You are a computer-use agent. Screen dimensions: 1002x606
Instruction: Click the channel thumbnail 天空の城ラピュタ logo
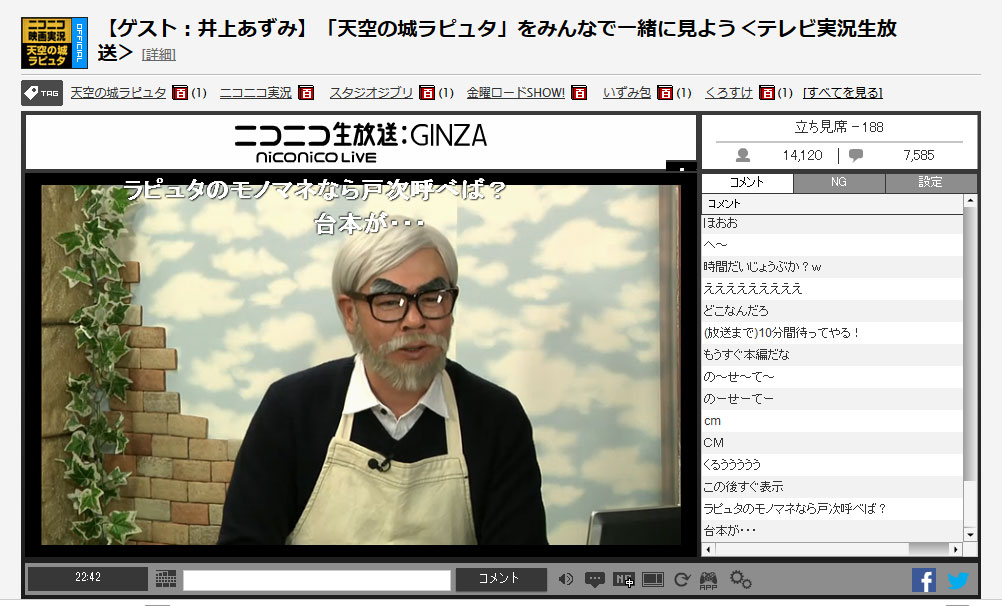[54, 43]
